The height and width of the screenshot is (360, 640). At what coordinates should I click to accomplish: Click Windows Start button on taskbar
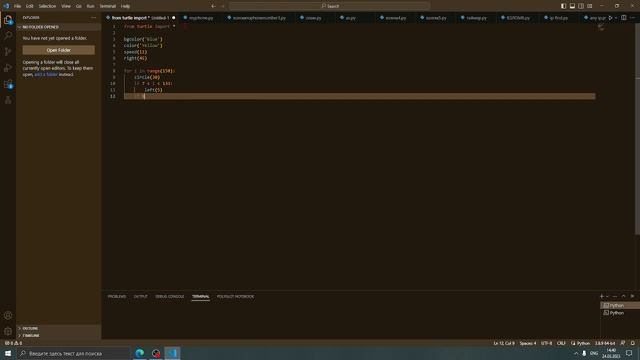pos(8,353)
